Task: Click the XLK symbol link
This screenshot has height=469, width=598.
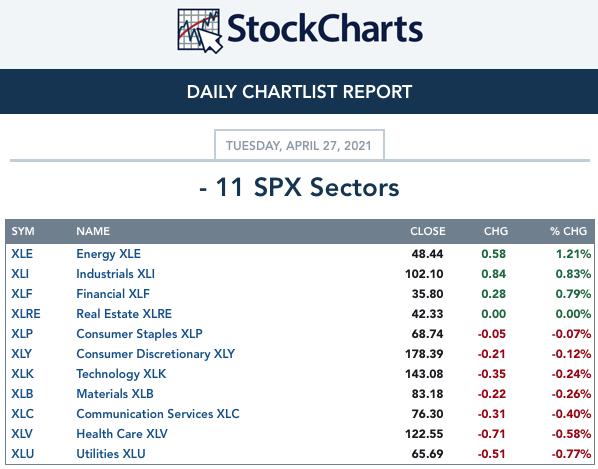Action: [22, 374]
